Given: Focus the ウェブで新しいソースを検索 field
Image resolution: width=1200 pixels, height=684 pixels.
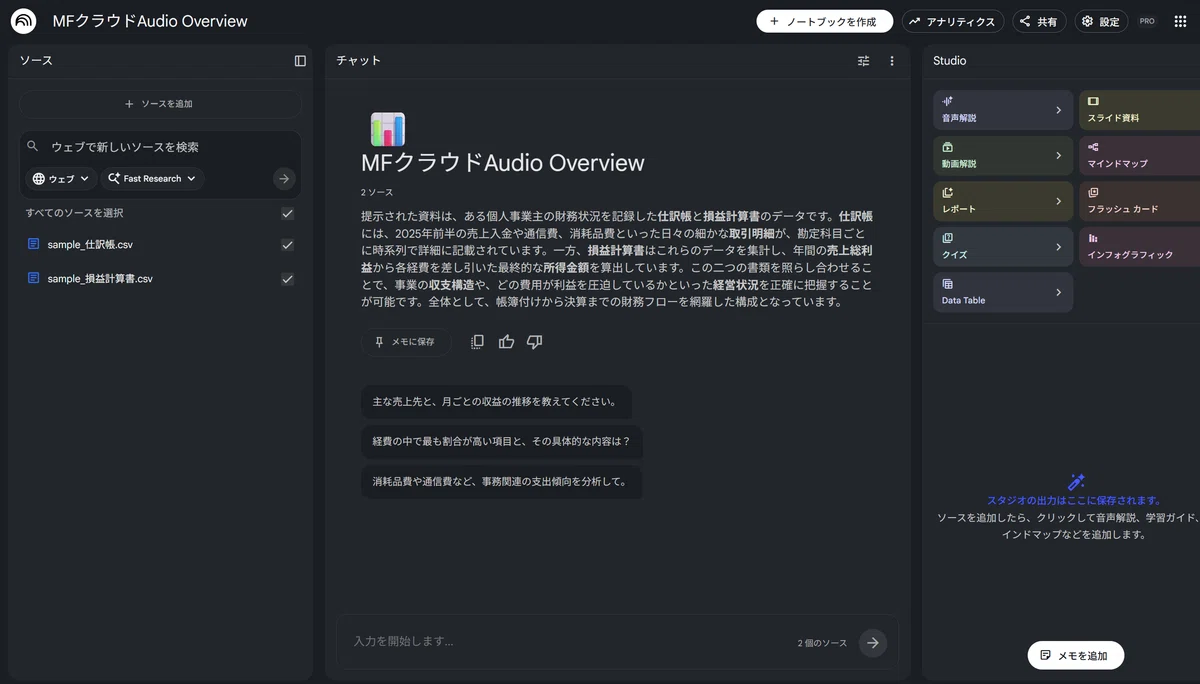Looking at the screenshot, I should pyautogui.click(x=160, y=147).
